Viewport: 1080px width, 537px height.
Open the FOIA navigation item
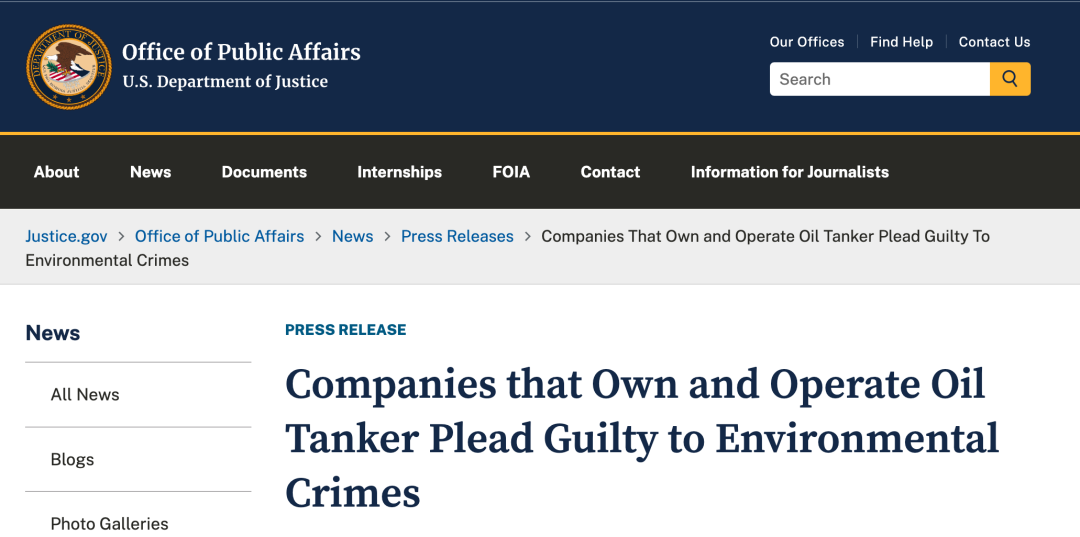(511, 172)
